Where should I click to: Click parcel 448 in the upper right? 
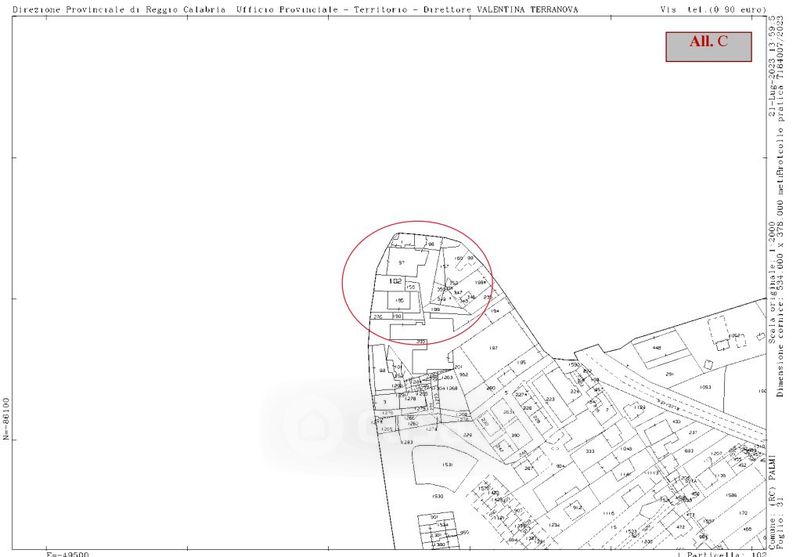click(657, 348)
